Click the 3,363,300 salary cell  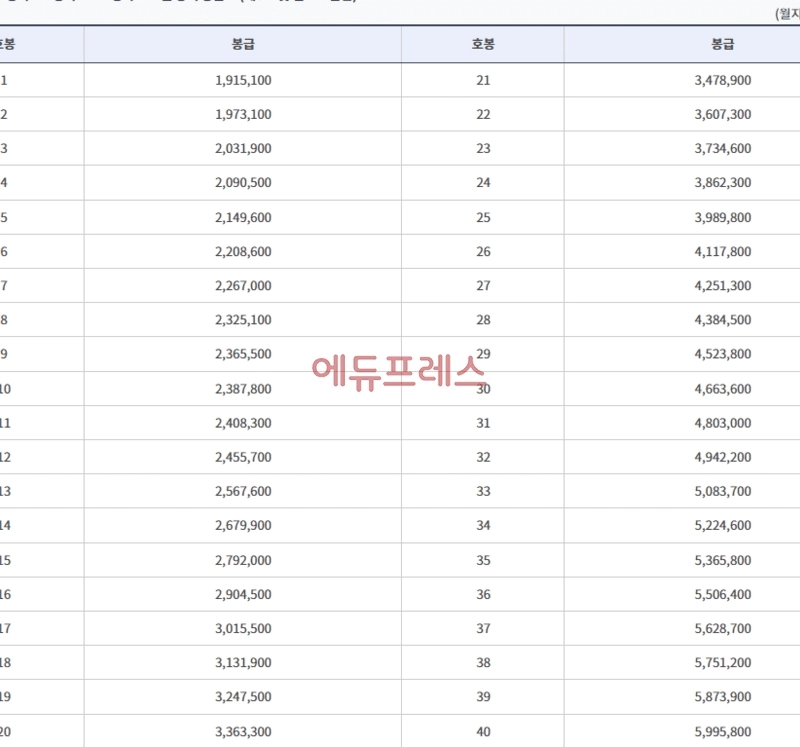click(242, 732)
